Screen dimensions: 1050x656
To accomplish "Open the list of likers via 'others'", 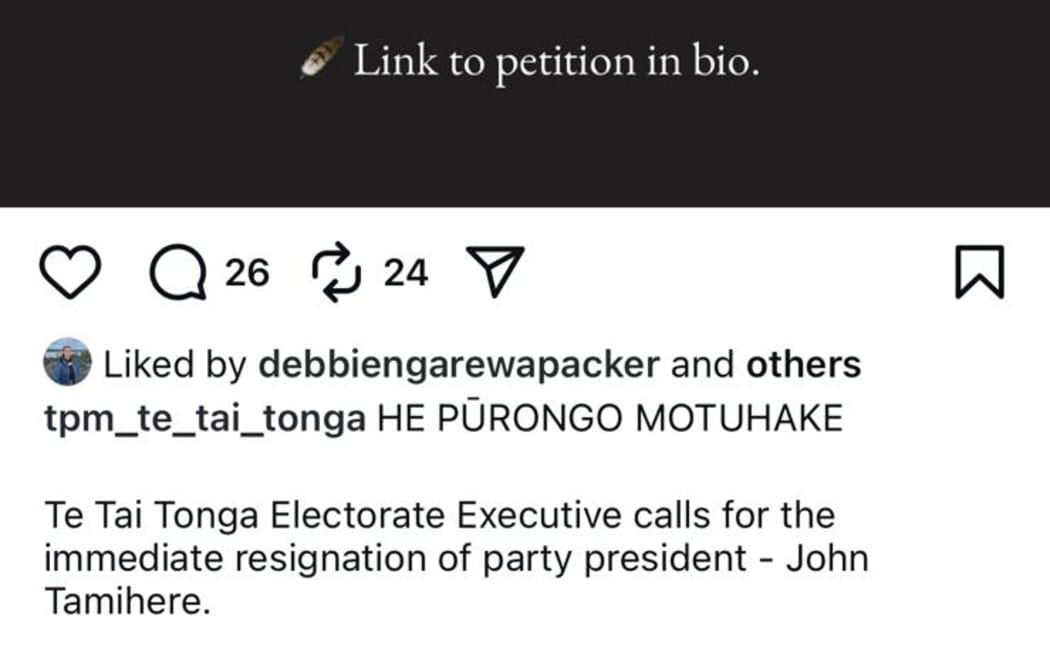I will pyautogui.click(x=805, y=365).
